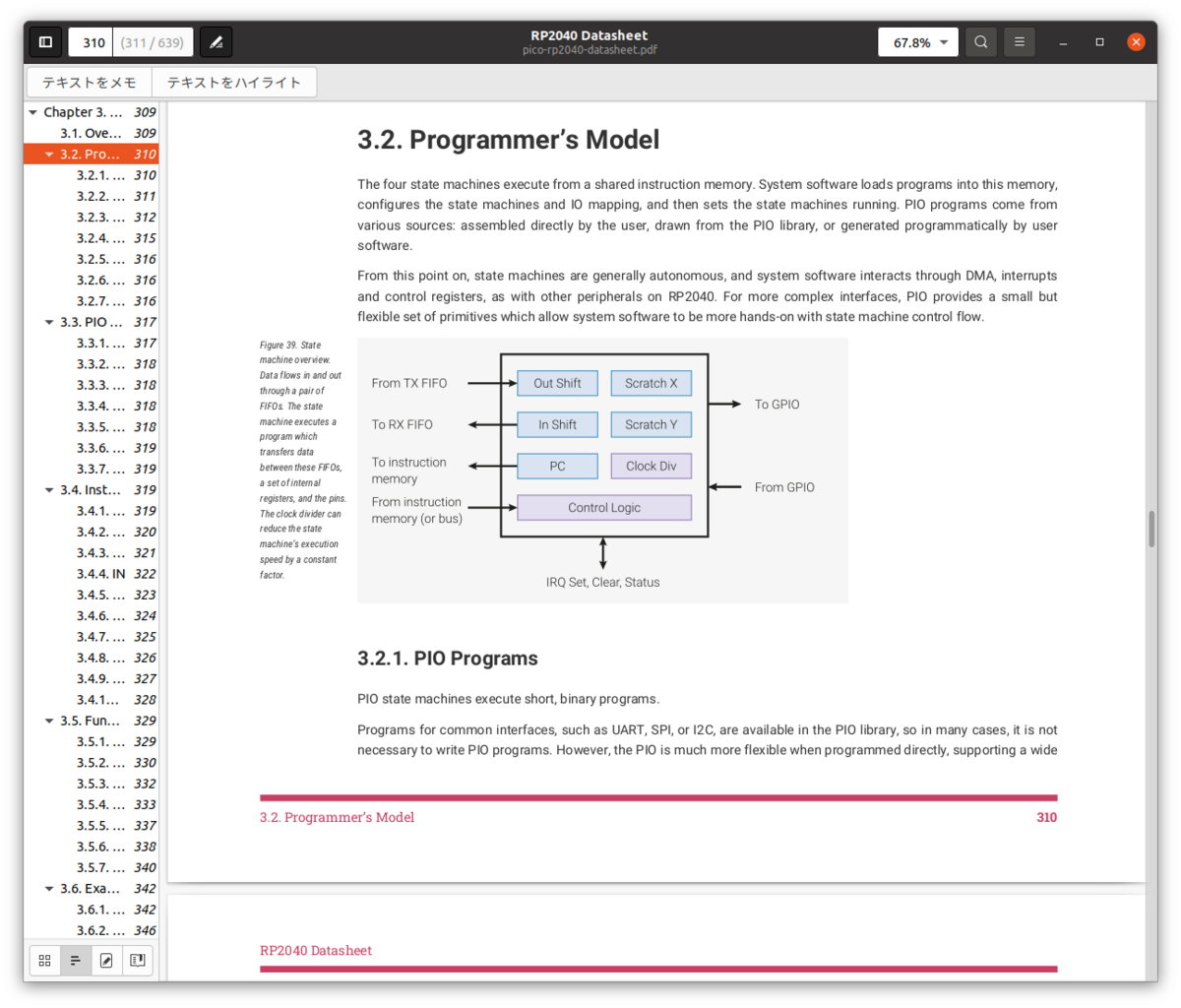Collapse the 3.5. Fun… outline section
The height and width of the screenshot is (1008, 1181).
pyautogui.click(x=49, y=721)
